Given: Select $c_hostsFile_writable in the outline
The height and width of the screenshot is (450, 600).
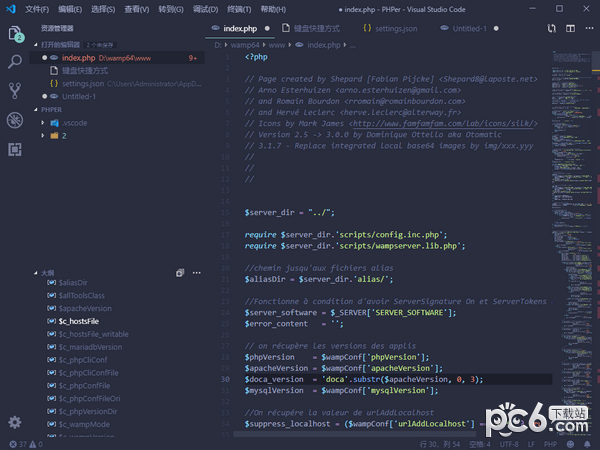Looking at the screenshot, I should tap(93, 334).
